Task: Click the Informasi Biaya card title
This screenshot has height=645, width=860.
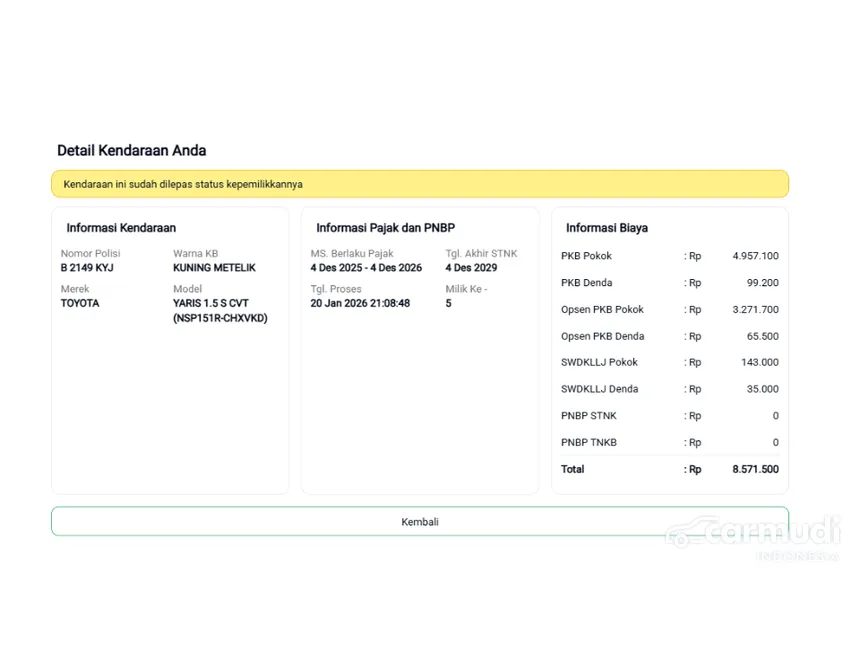Action: (606, 228)
